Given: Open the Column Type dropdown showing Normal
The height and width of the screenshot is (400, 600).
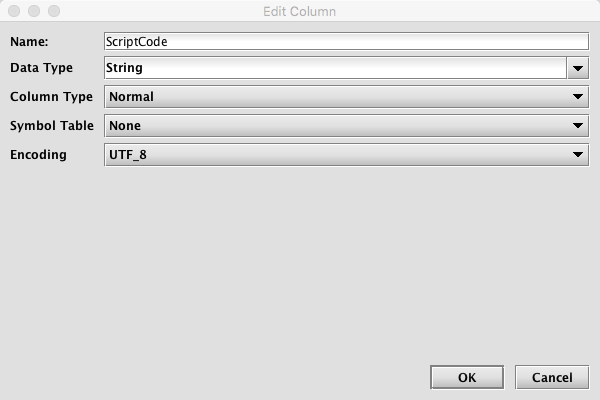Looking at the screenshot, I should point(346,97).
